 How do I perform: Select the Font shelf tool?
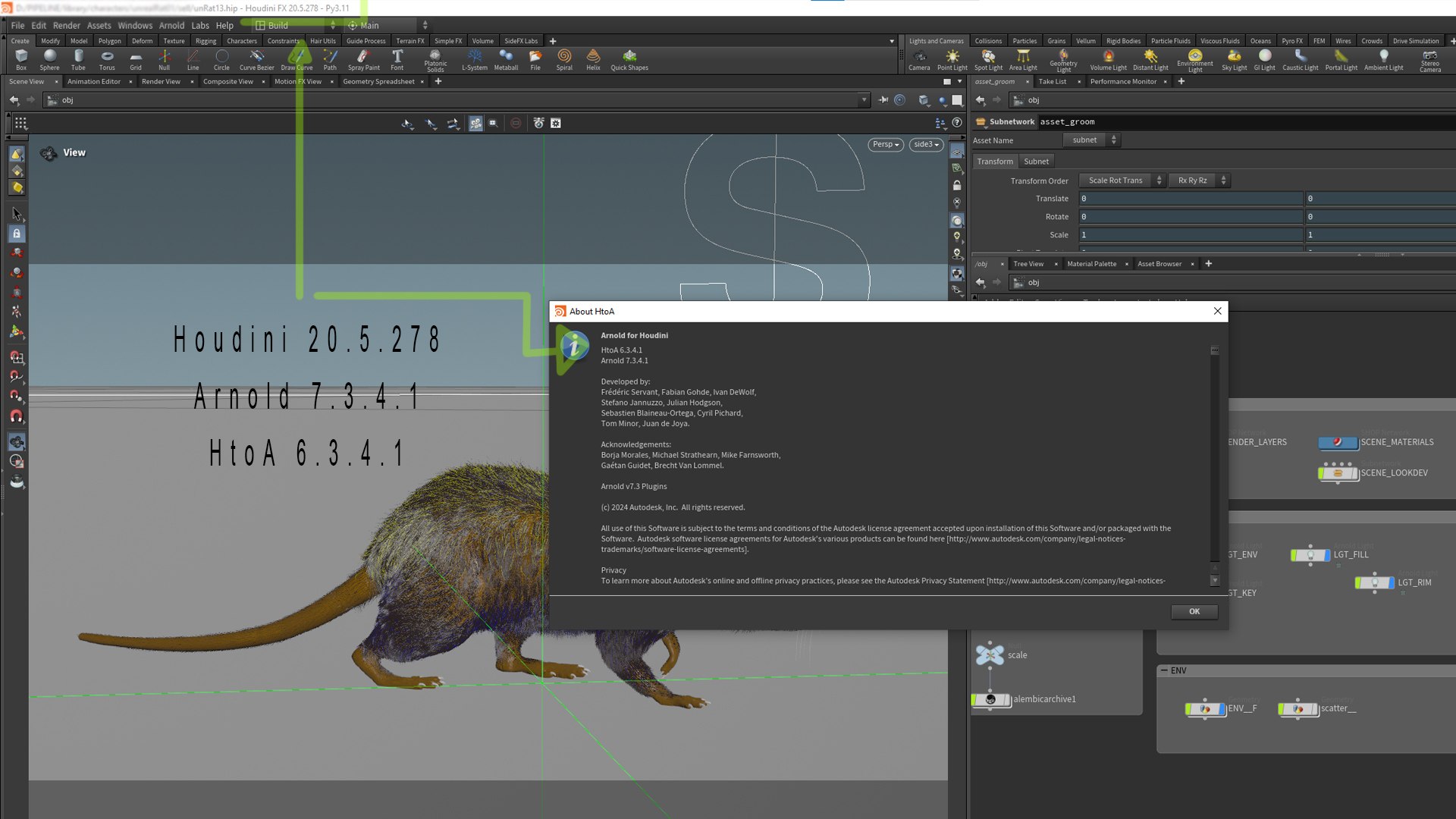[x=397, y=60]
